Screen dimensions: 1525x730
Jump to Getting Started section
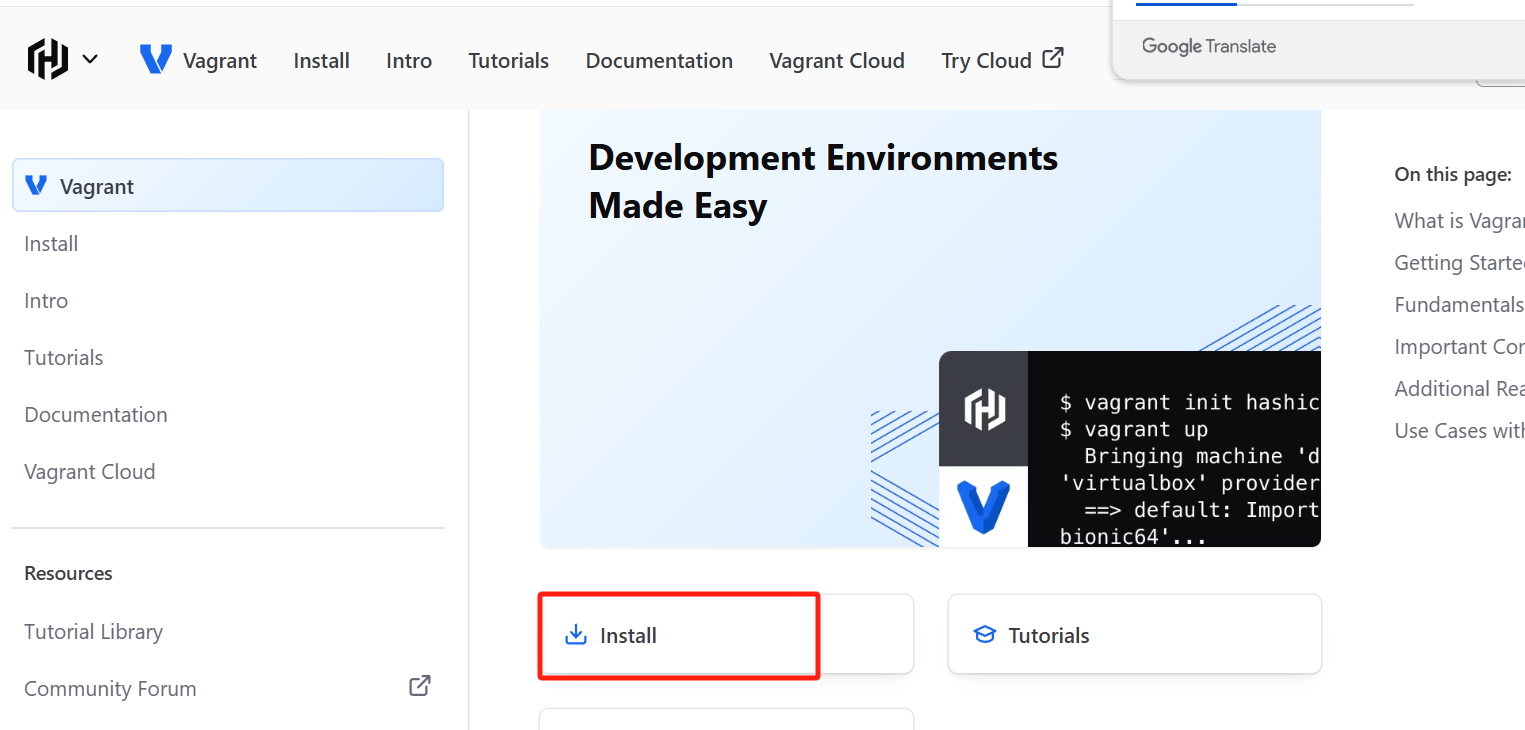[1460, 263]
